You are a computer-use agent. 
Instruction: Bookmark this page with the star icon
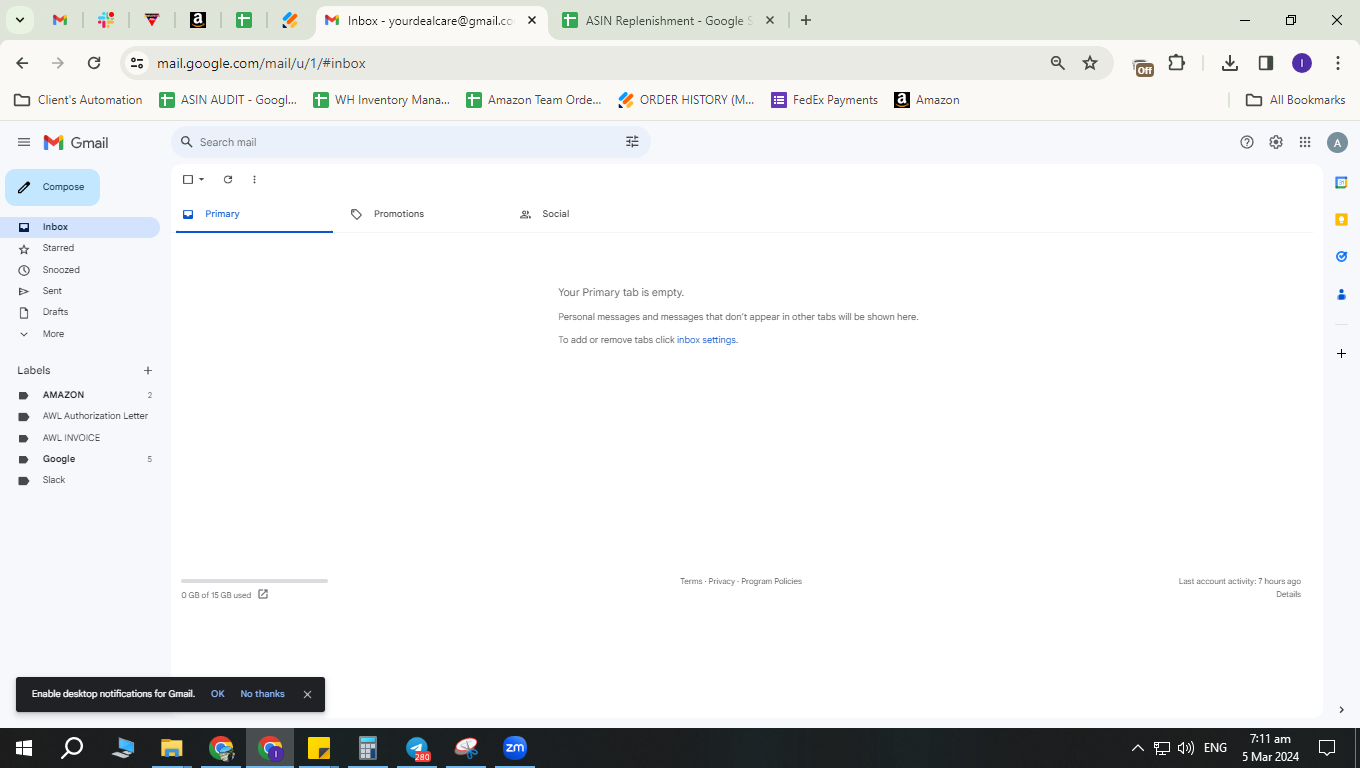pyautogui.click(x=1090, y=63)
